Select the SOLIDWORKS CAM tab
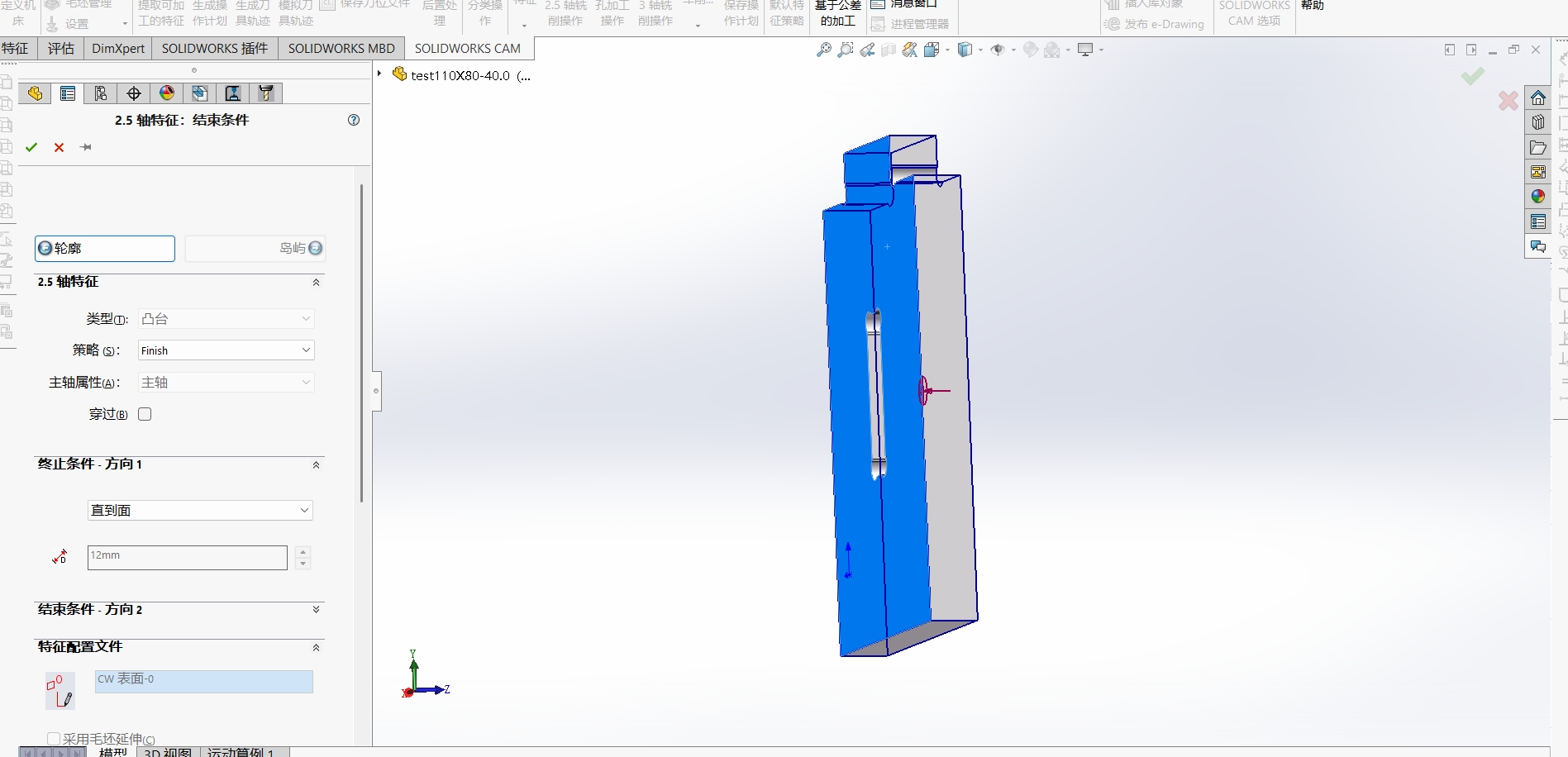This screenshot has width=1568, height=757. 468,48
